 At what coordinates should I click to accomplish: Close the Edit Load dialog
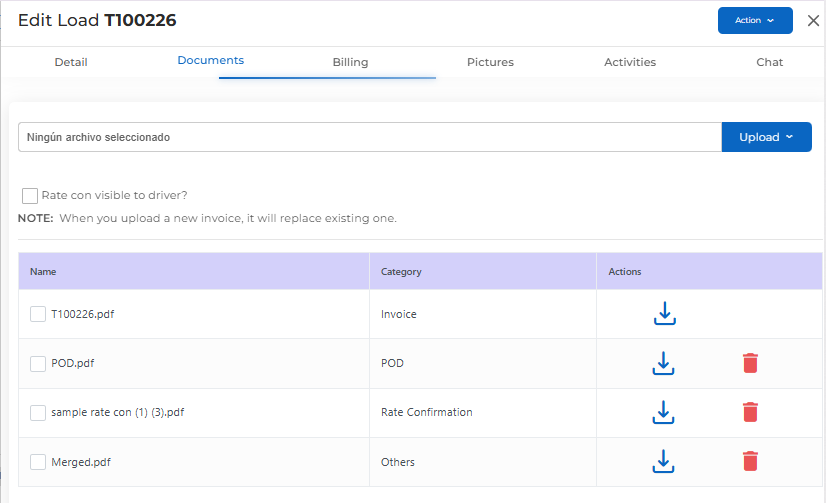(x=812, y=21)
